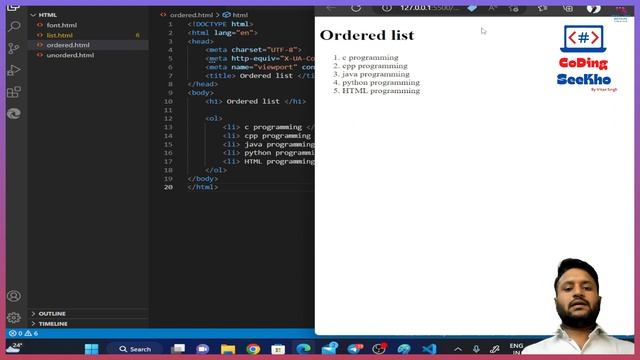This screenshot has width=640, height=360.
Task: Click the browser Back arrow
Action: pos(331,8)
